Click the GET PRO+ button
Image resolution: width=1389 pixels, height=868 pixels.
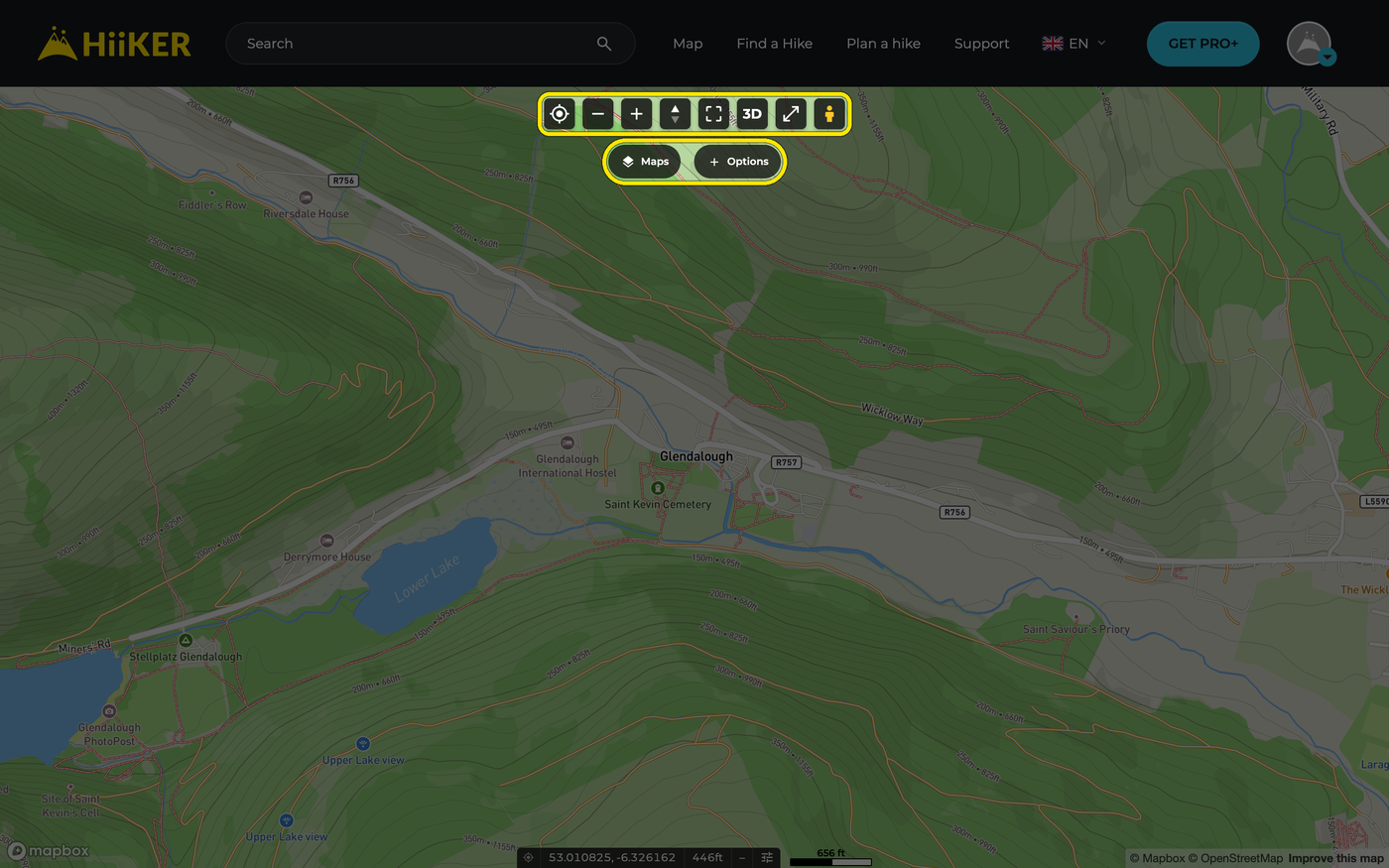(1203, 44)
